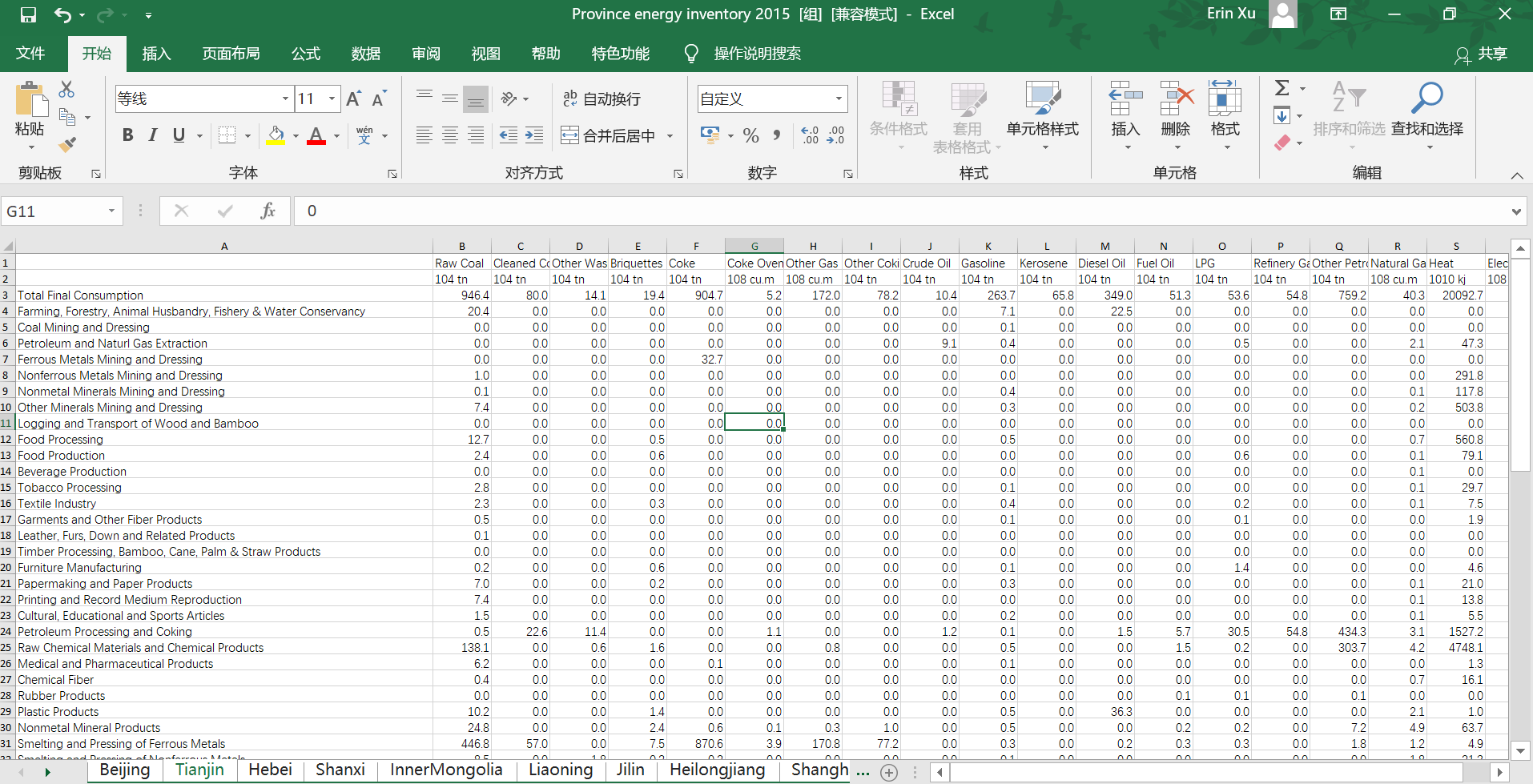Click Merge and Center (合并后居中) button

[x=608, y=135]
